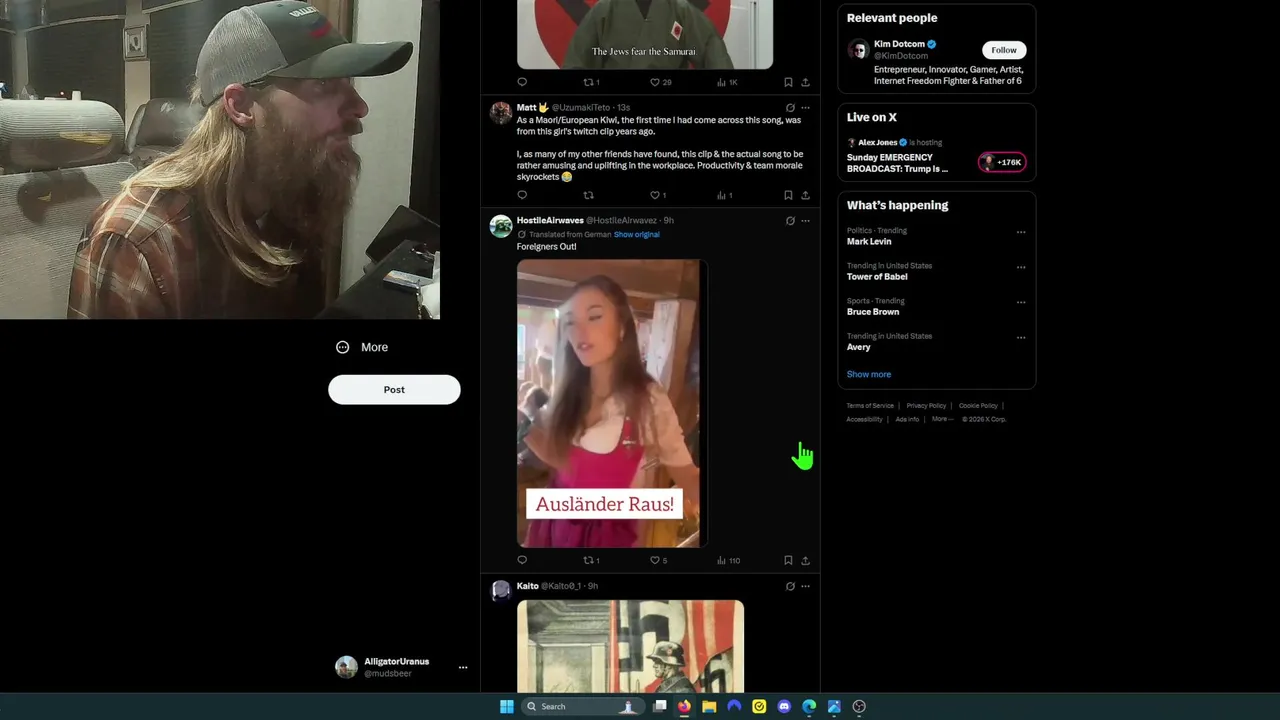Screen dimensions: 1280x720
Task: Open File Explorer from the taskbar
Action: click(x=709, y=707)
